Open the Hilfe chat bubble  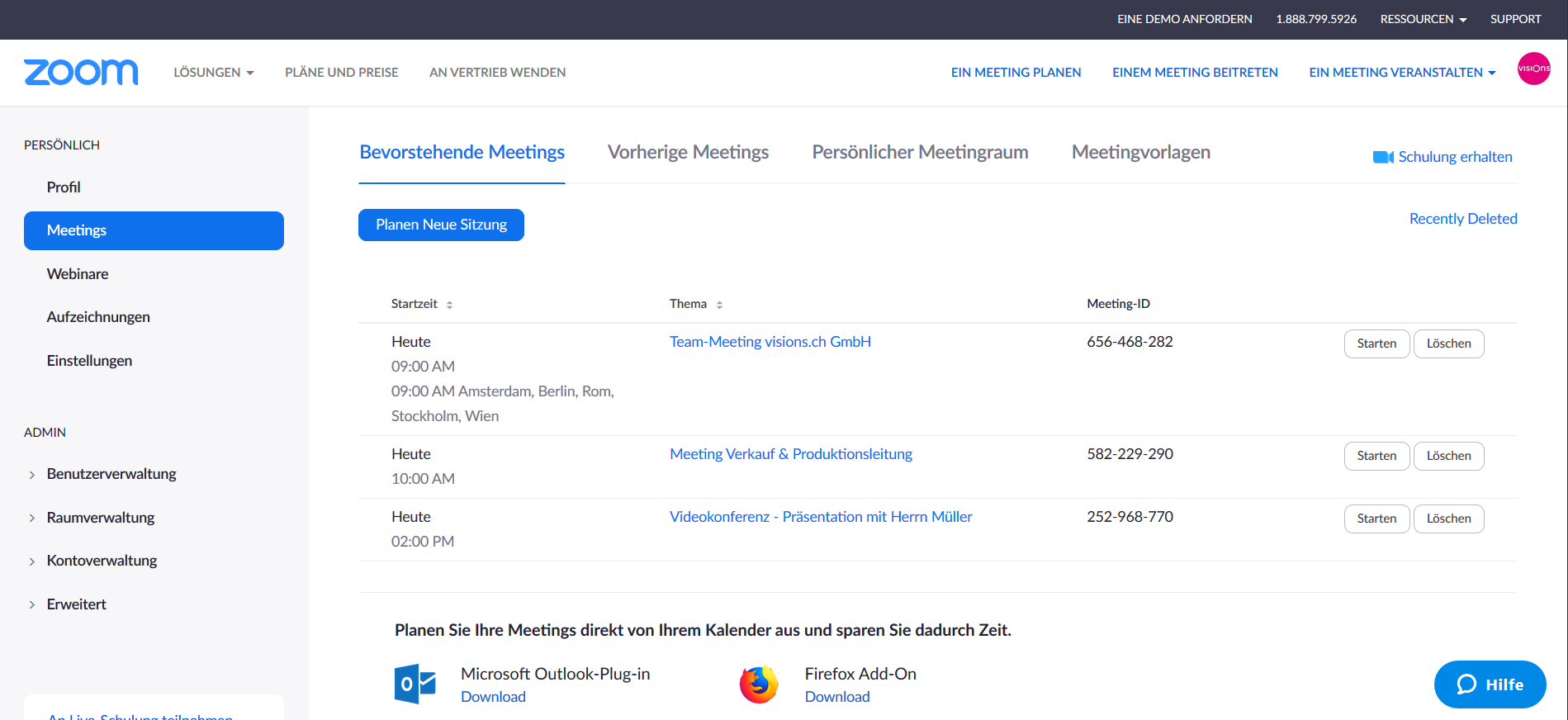(1490, 684)
